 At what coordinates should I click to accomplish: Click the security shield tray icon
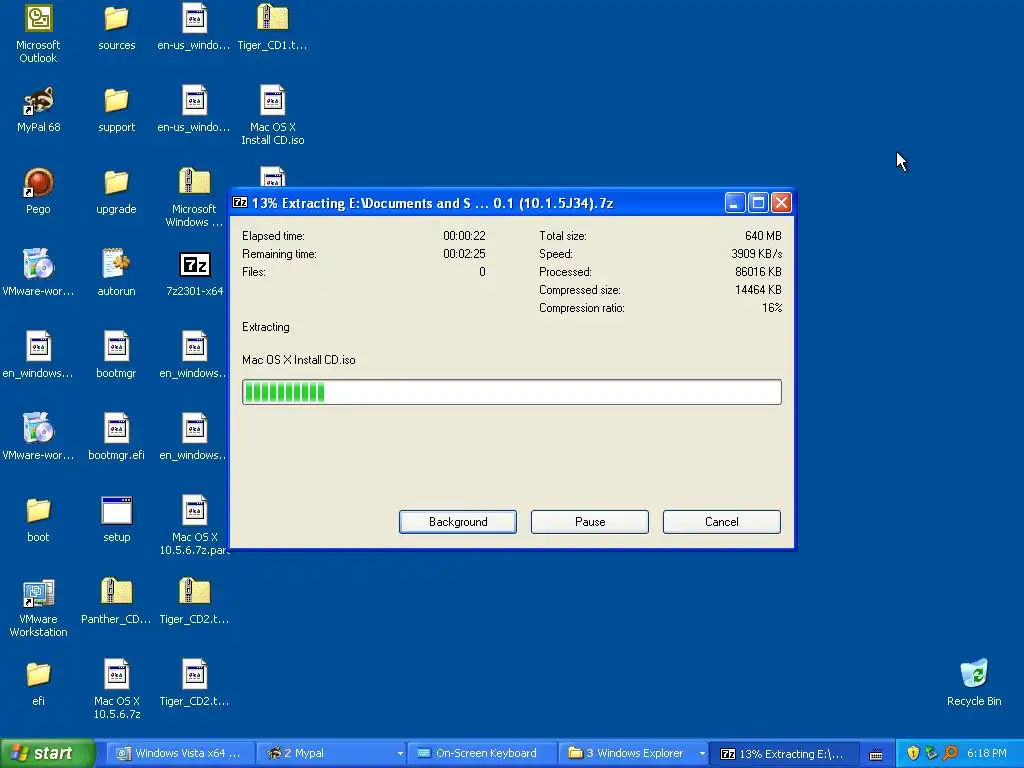click(913, 753)
